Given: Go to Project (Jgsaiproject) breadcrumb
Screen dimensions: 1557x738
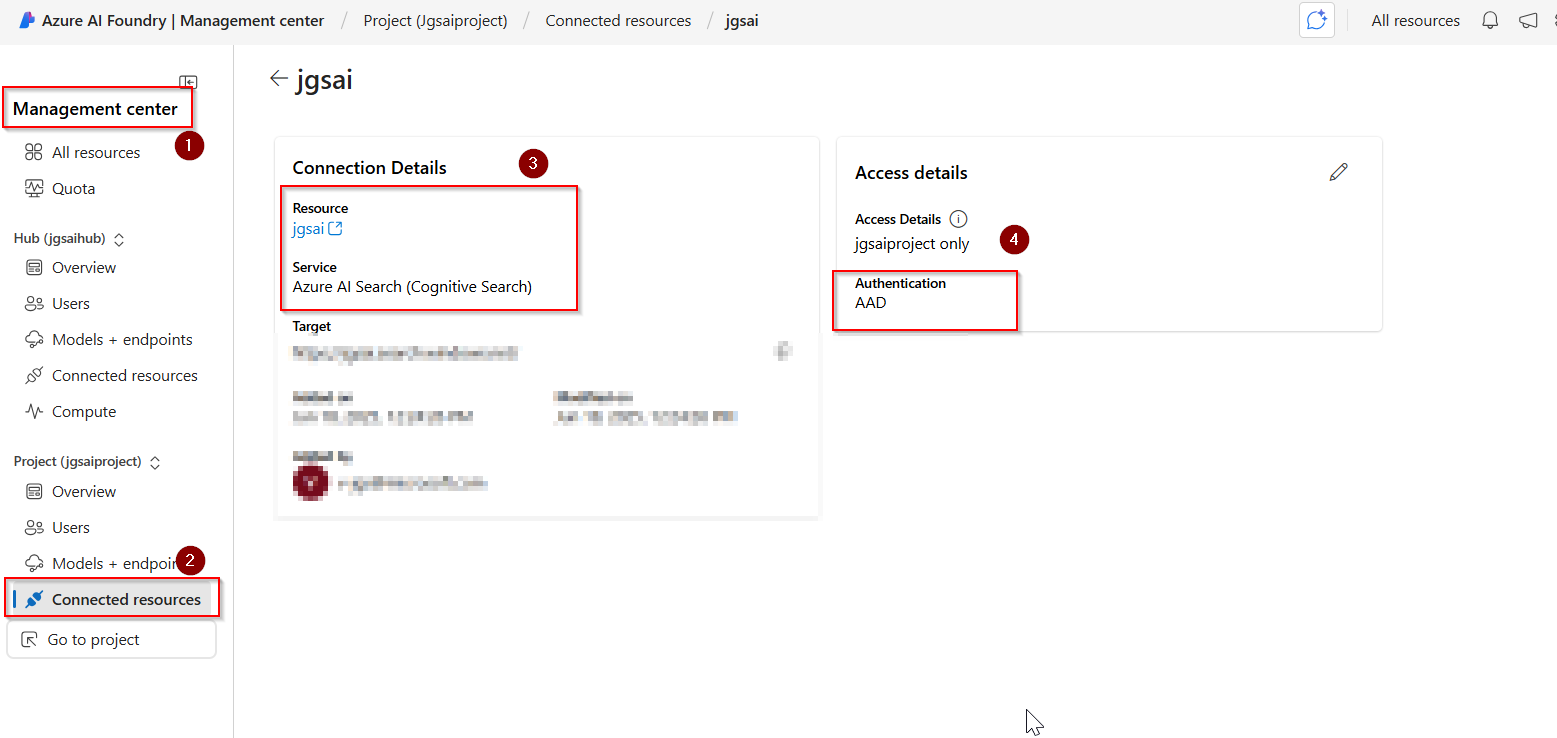Looking at the screenshot, I should tap(435, 20).
